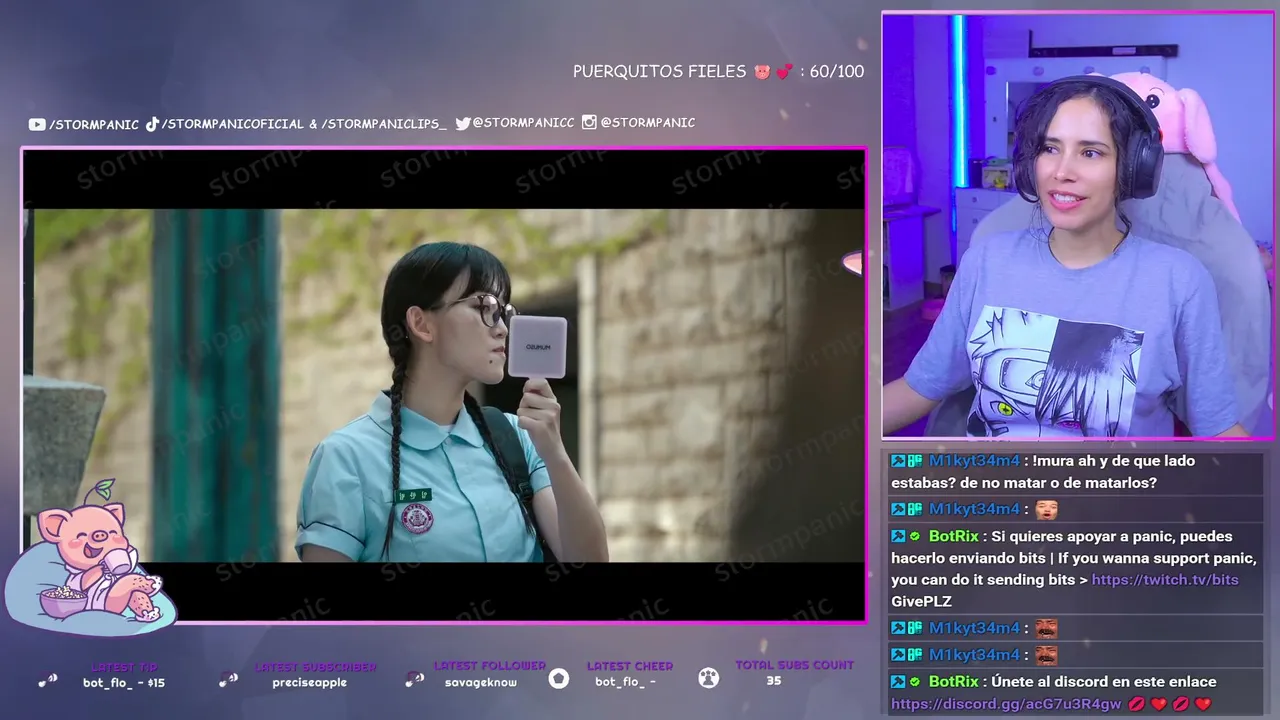This screenshot has height=720, width=1280.
Task: Click the subs count value 35
Action: [774, 681]
